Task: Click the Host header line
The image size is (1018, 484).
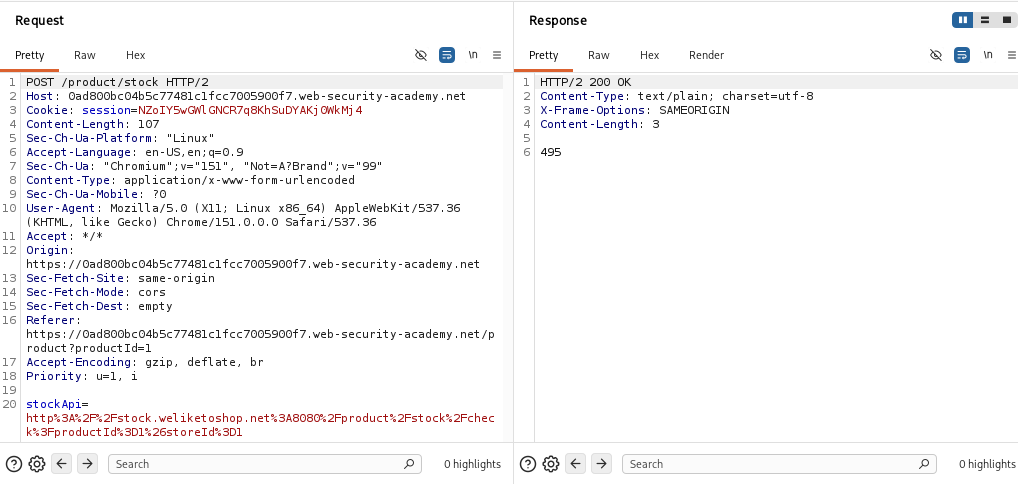Action: (x=246, y=96)
